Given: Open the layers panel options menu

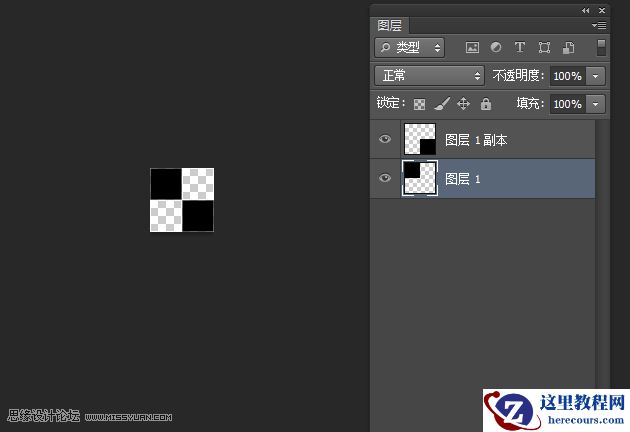Looking at the screenshot, I should coord(599,25).
